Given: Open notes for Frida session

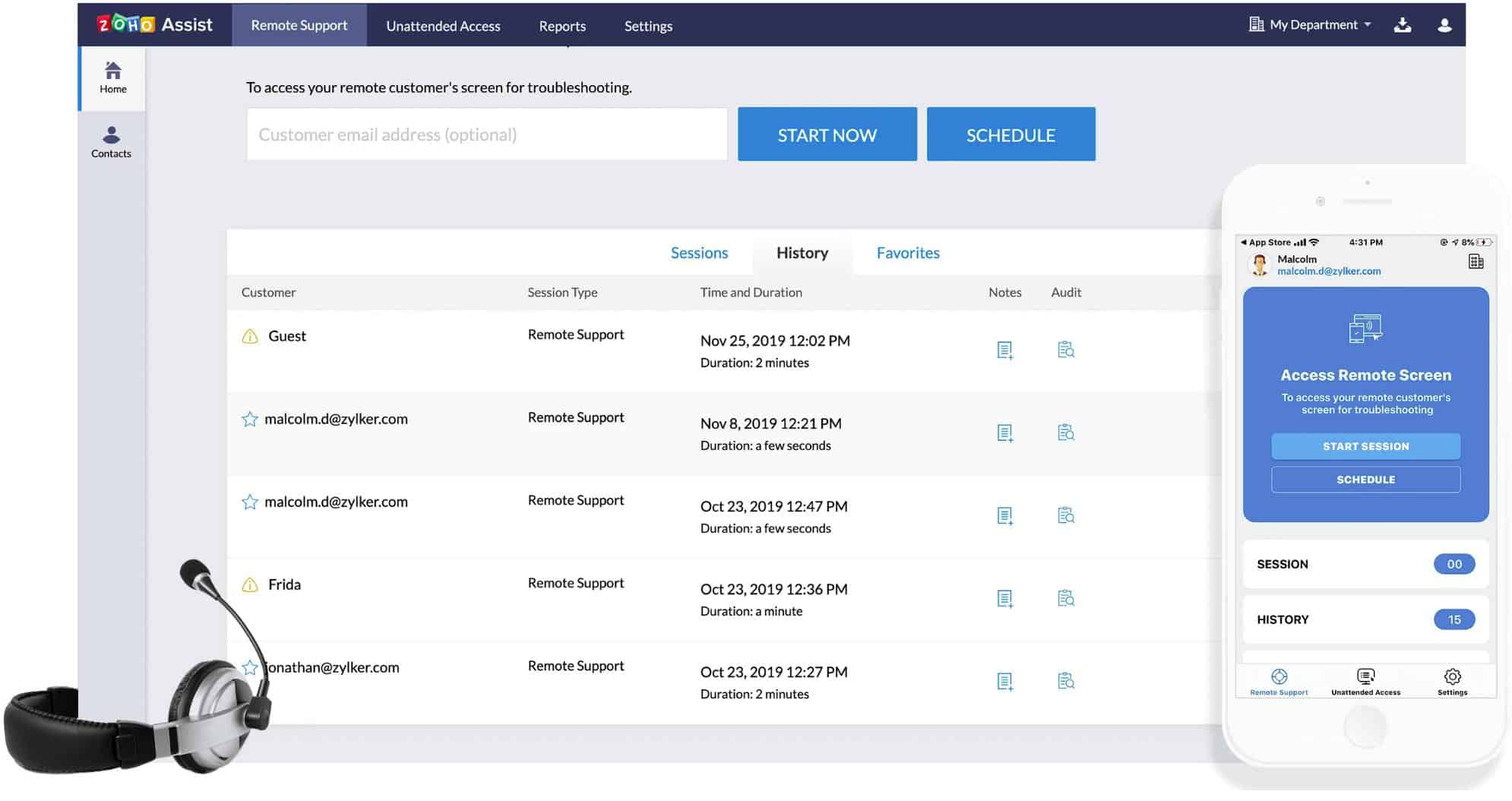Looking at the screenshot, I should click(x=1004, y=599).
